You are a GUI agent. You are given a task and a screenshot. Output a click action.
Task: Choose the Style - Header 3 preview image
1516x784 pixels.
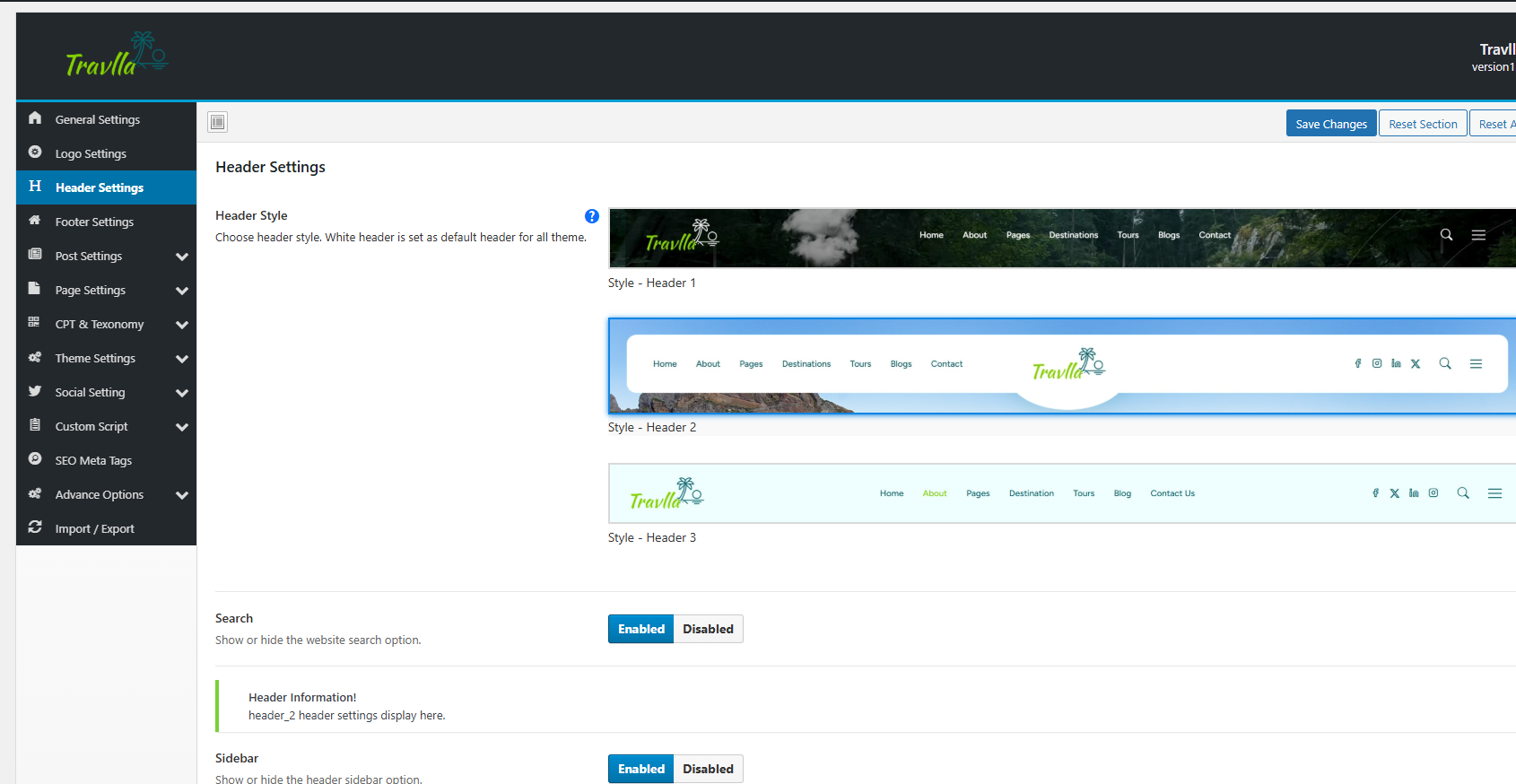tap(1061, 493)
